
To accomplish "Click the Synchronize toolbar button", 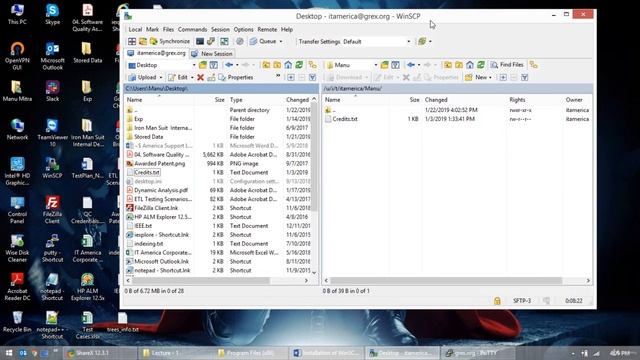I will point(170,41).
